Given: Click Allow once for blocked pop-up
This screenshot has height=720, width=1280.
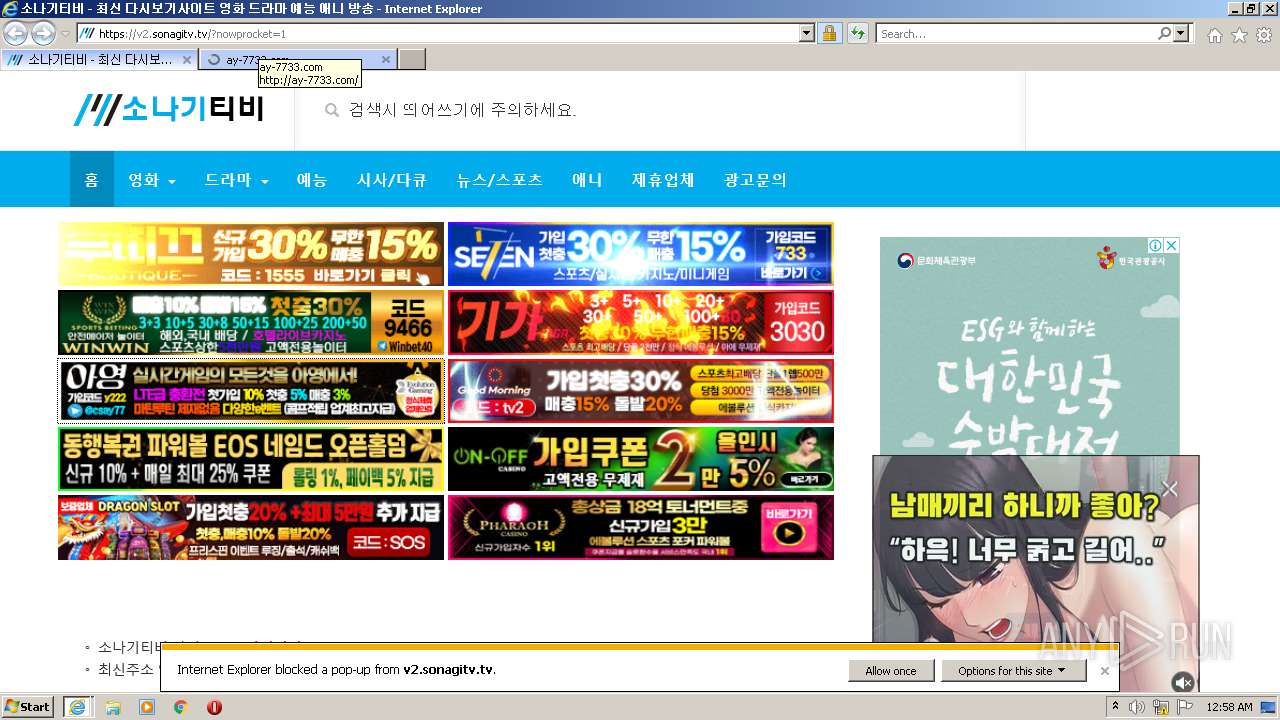Looking at the screenshot, I should (891, 671).
